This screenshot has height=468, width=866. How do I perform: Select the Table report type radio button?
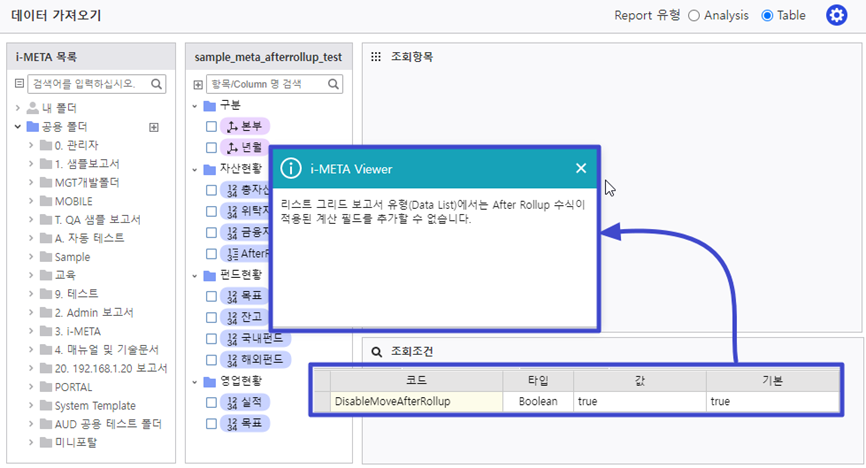click(767, 16)
